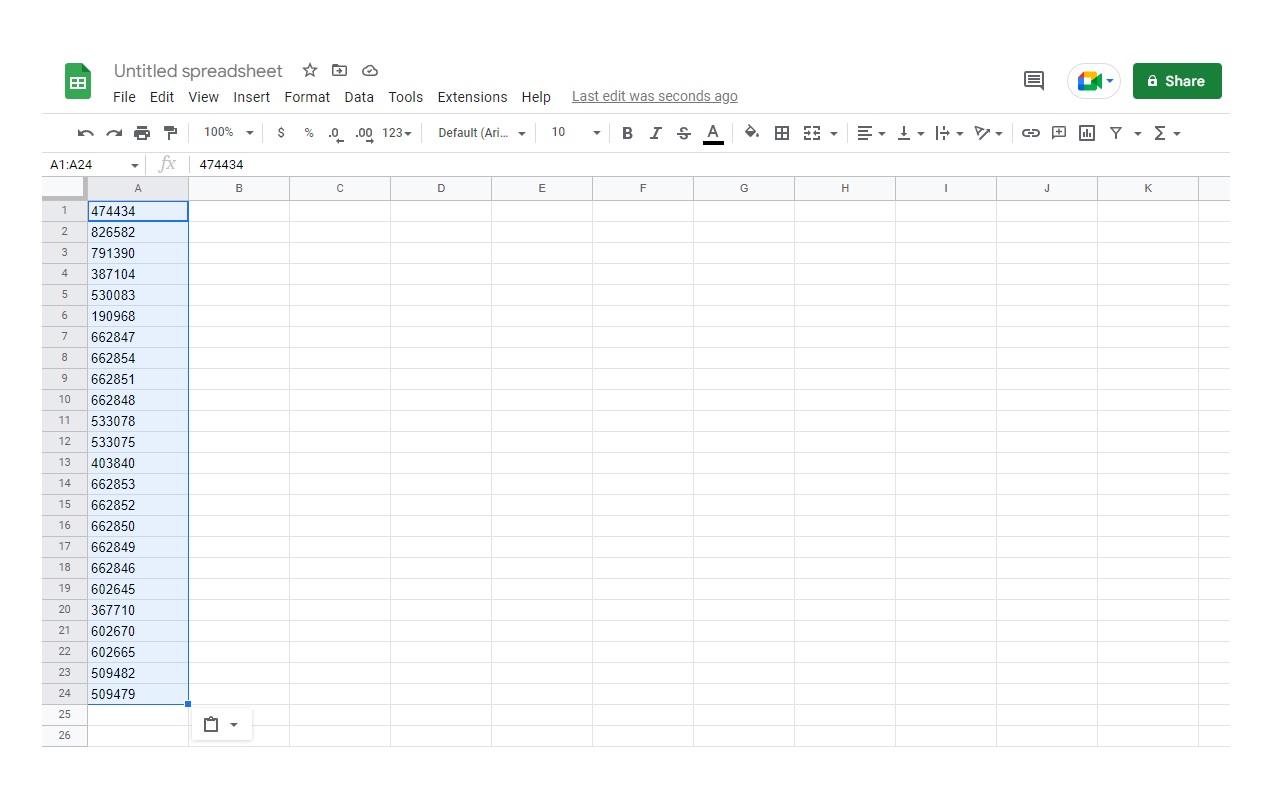Image resolution: width=1280 pixels, height=800 pixels.
Task: Redo the last action
Action: coord(114,133)
